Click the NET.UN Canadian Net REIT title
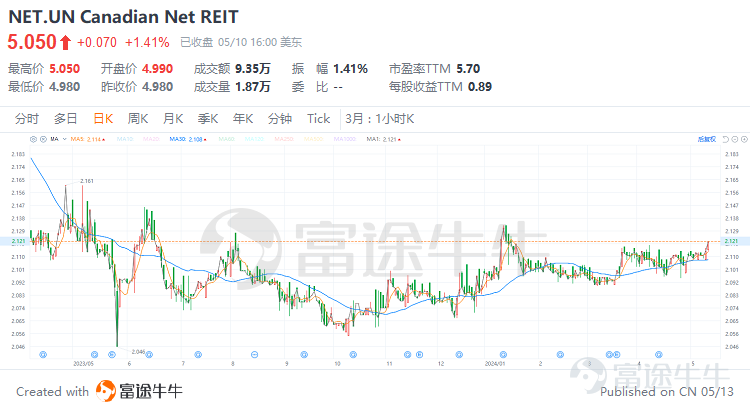This screenshot has width=750, height=412. tap(123, 17)
